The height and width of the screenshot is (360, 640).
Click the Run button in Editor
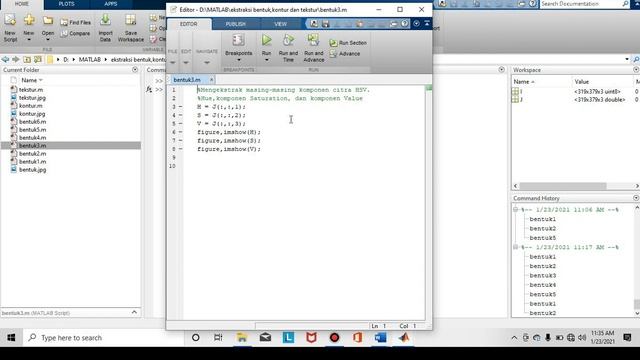pyautogui.click(x=267, y=40)
